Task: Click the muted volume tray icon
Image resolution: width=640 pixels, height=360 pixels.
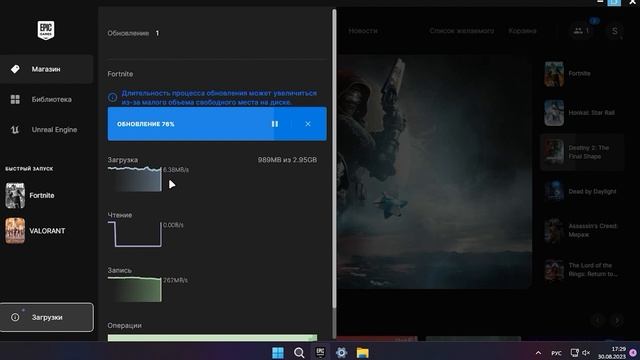Action: pos(587,353)
